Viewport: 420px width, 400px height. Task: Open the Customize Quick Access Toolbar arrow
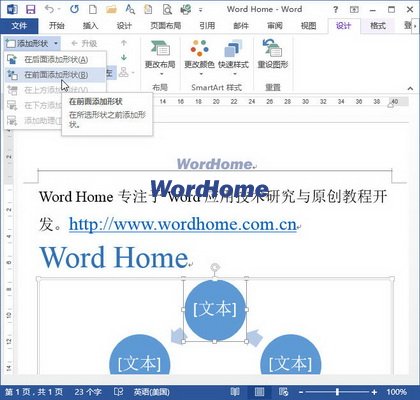pyautogui.click(x=201, y=10)
